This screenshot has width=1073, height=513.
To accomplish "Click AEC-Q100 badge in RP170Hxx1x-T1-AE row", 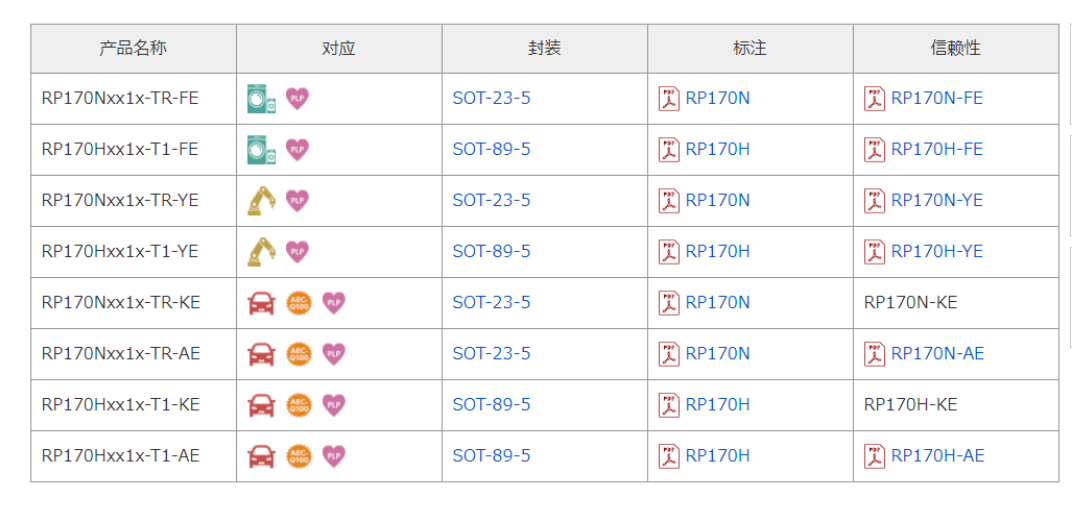I will click(299, 456).
